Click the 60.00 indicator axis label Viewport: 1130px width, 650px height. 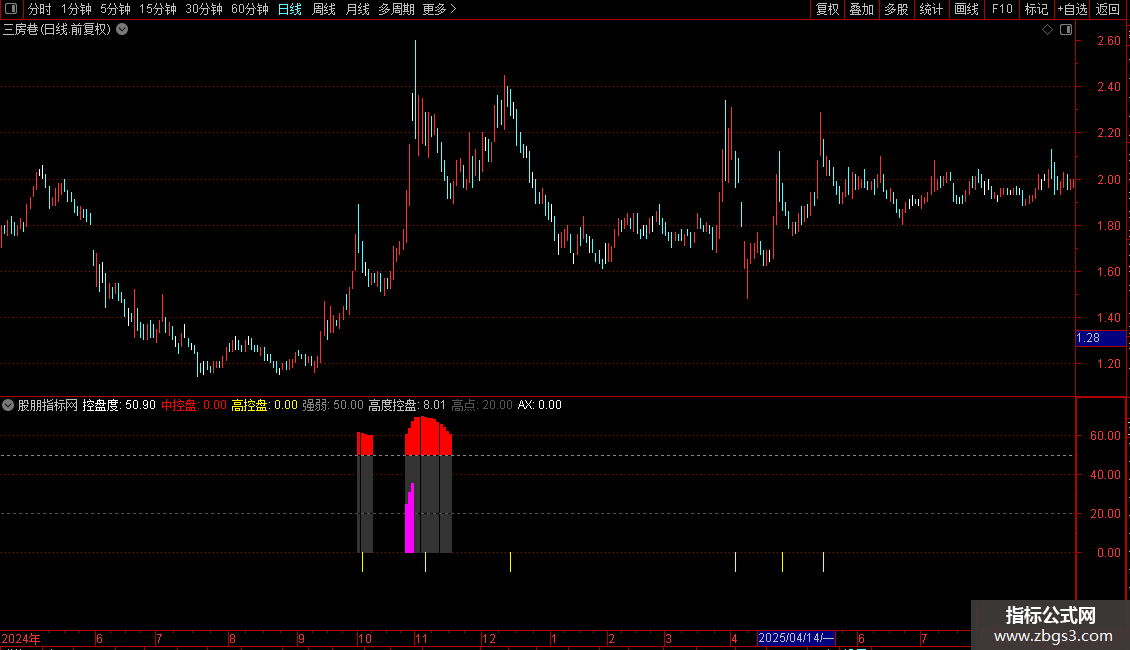point(1105,436)
